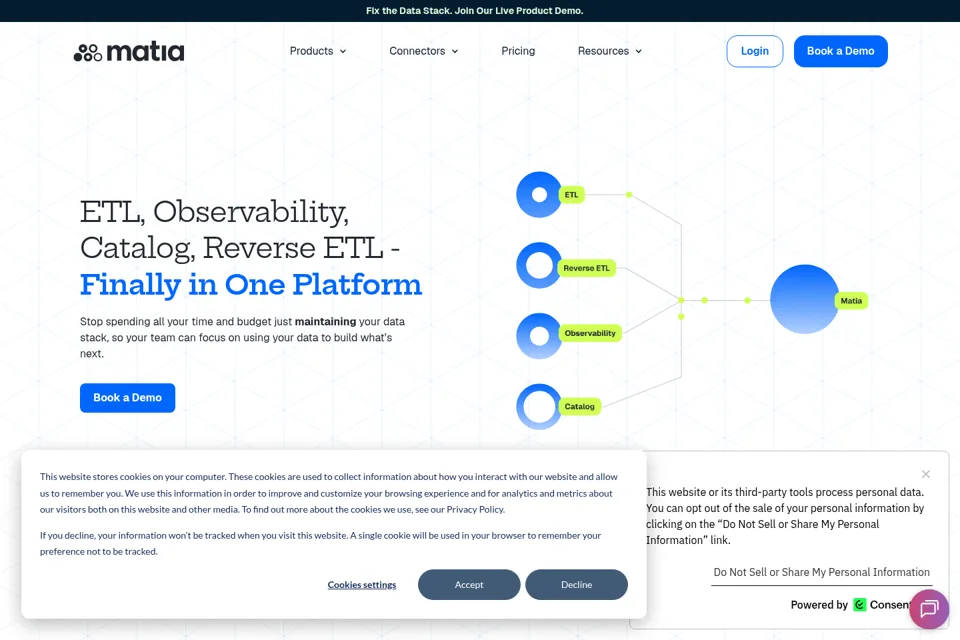This screenshot has width=960, height=640.
Task: Click the green Observability label
Action: [x=590, y=333]
